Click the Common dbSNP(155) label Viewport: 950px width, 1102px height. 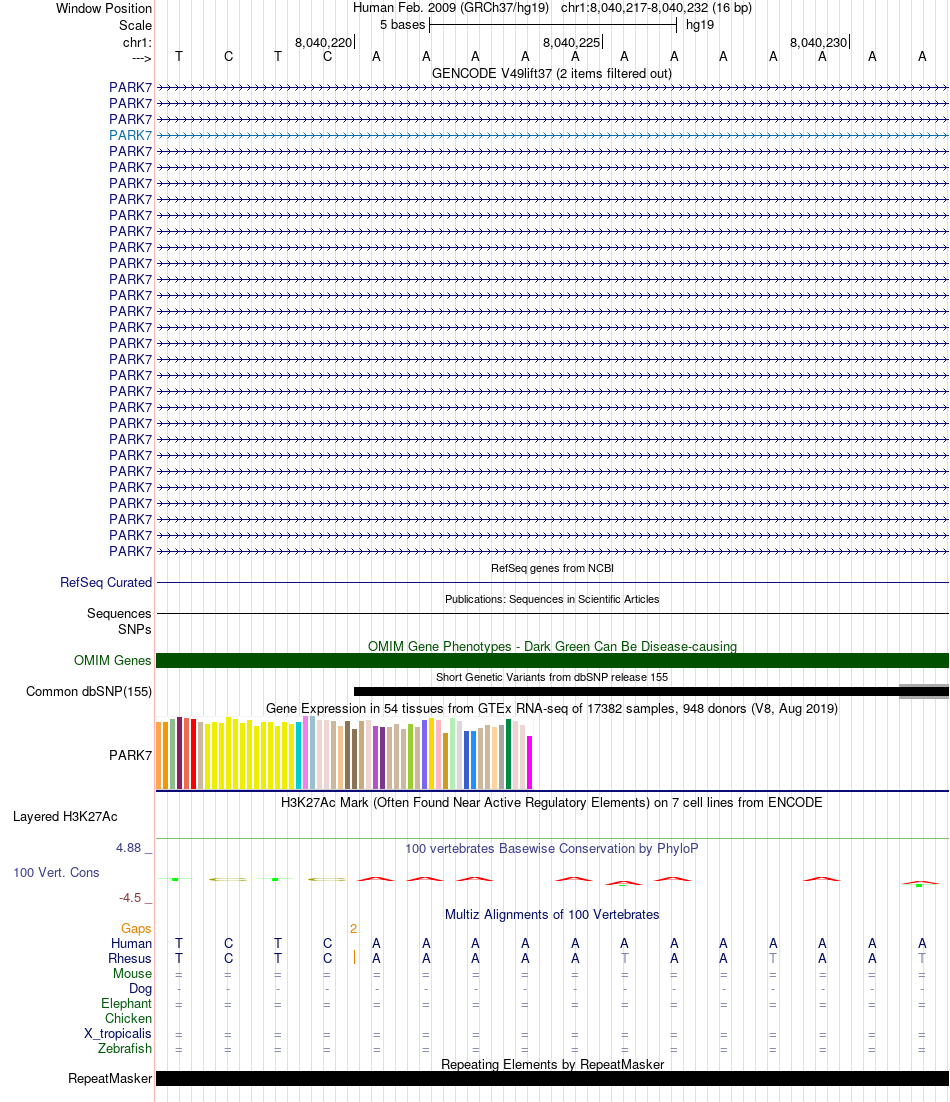(x=89, y=692)
